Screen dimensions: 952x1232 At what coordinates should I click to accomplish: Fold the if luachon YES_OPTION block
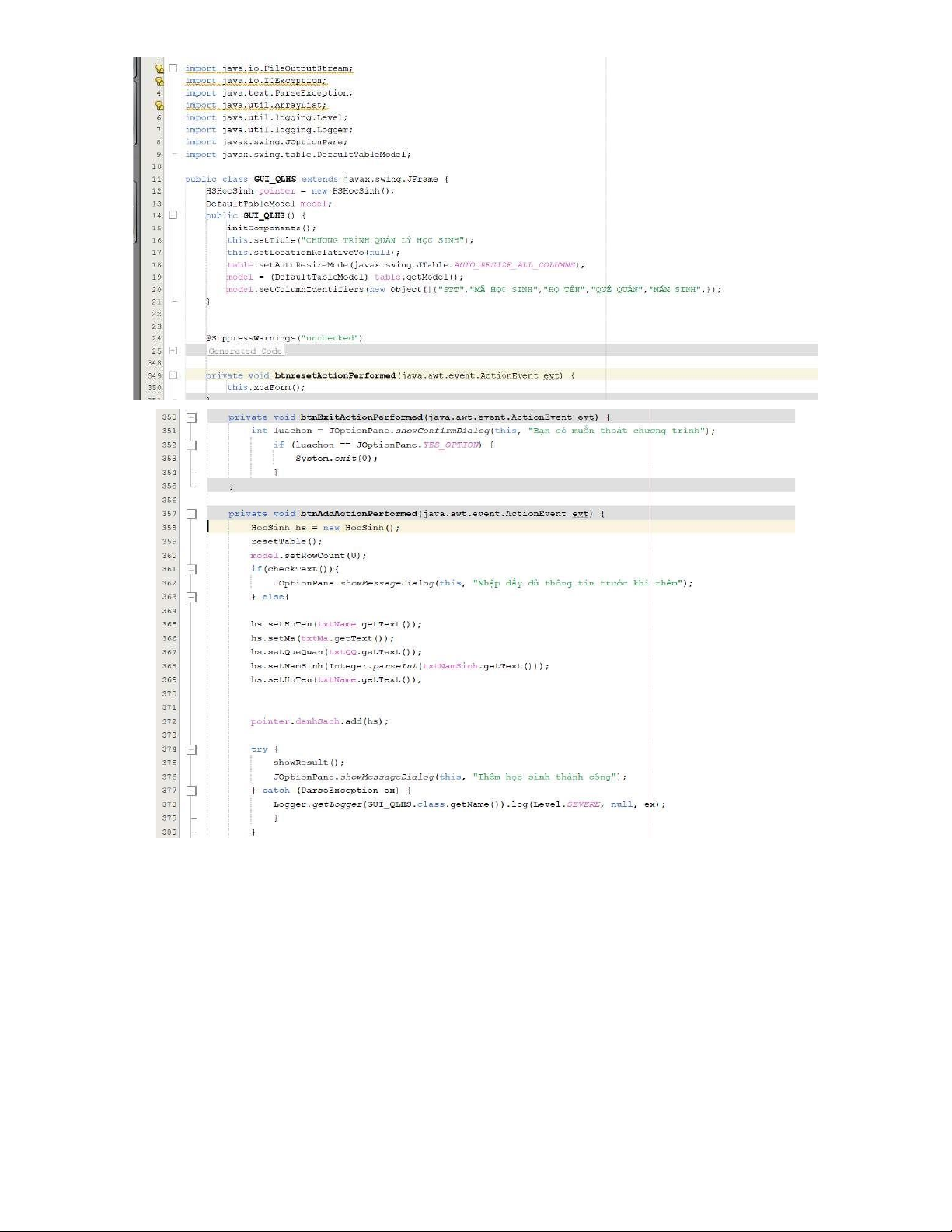pyautogui.click(x=191, y=445)
